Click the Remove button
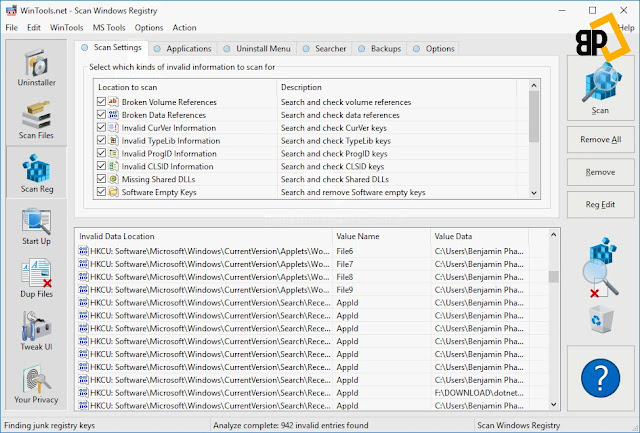 tap(600, 172)
